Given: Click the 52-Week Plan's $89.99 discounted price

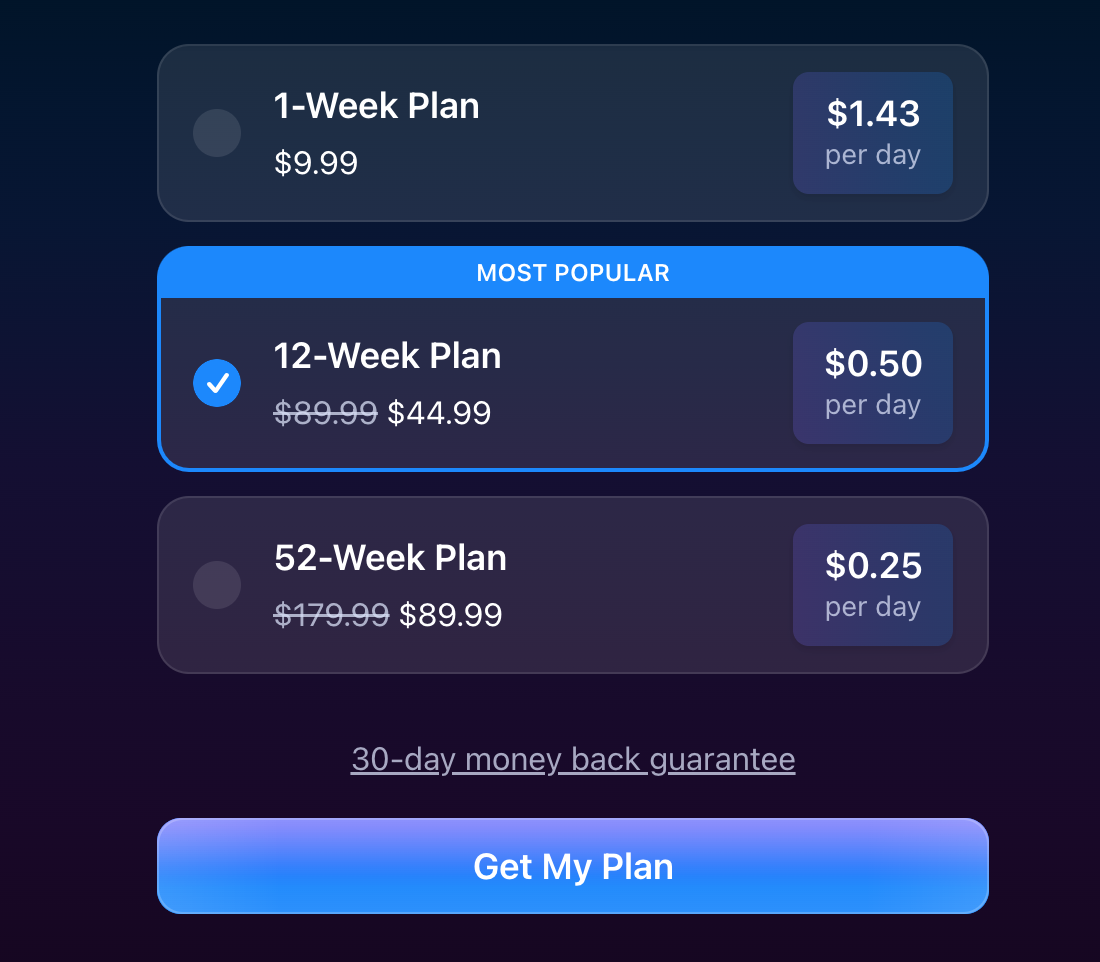Looking at the screenshot, I should click(451, 615).
